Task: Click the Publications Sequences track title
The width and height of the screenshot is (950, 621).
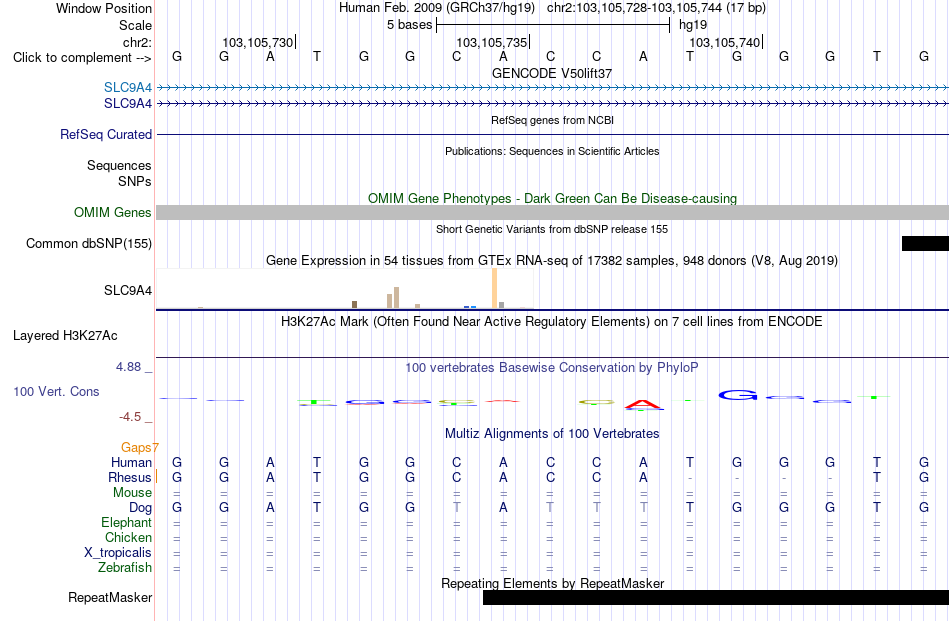Action: click(x=552, y=151)
